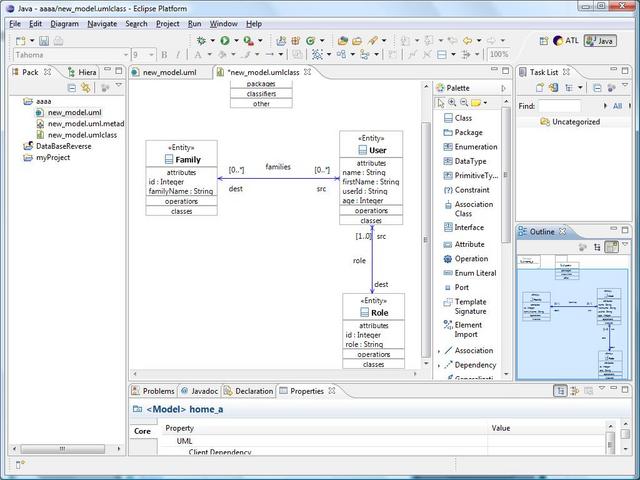
Task: Open the Navigate menu
Action: (x=101, y=23)
